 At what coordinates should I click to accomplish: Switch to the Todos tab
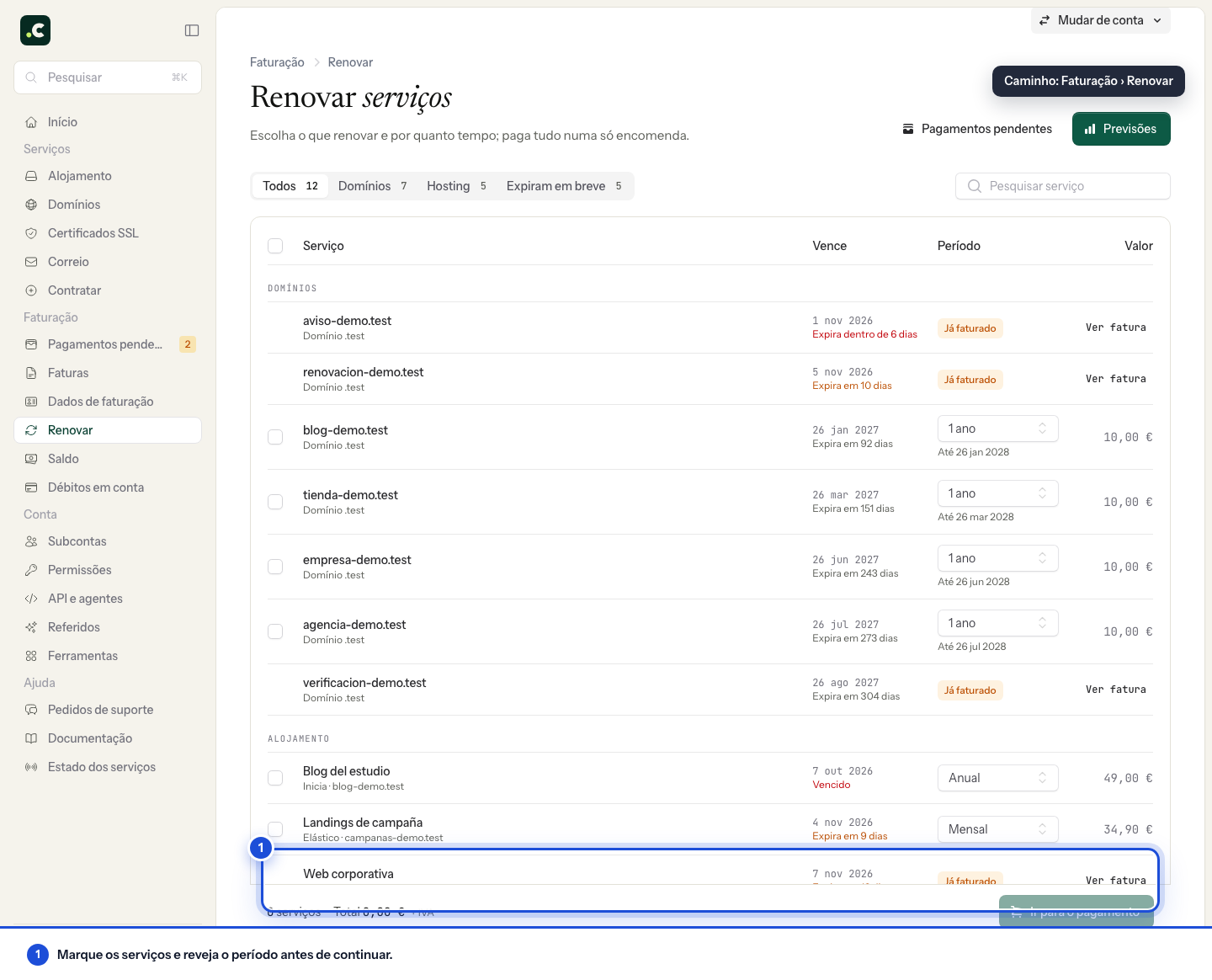290,186
